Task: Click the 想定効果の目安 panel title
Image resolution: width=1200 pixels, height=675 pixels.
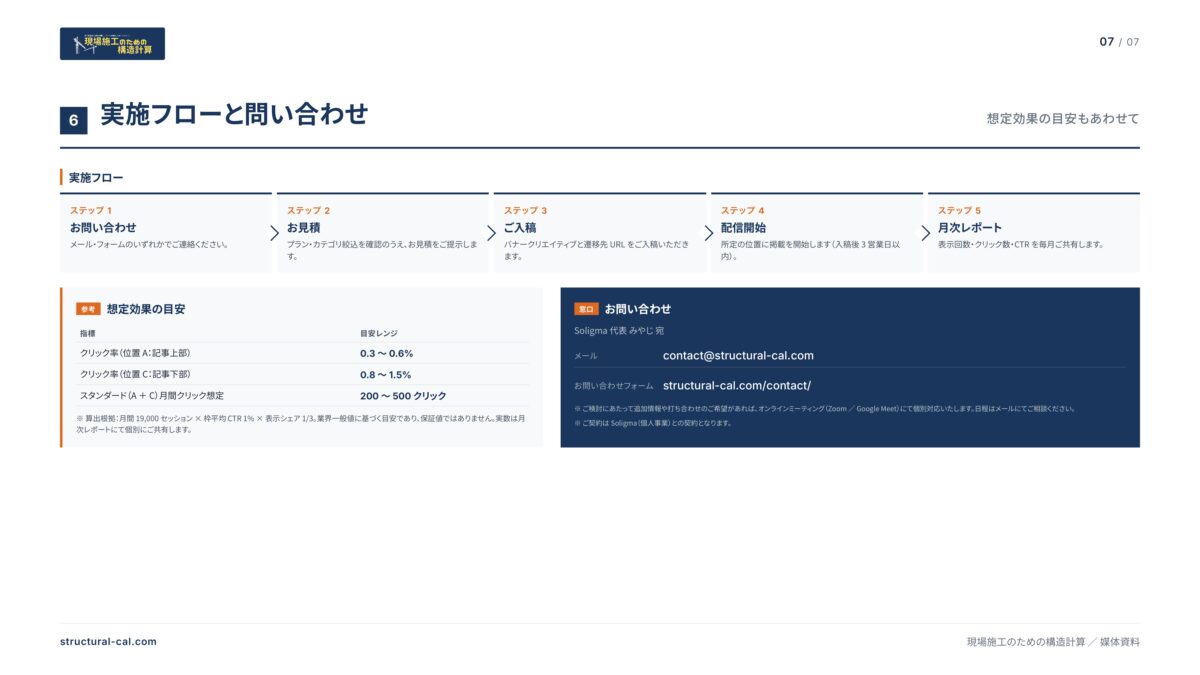Action: (x=146, y=309)
